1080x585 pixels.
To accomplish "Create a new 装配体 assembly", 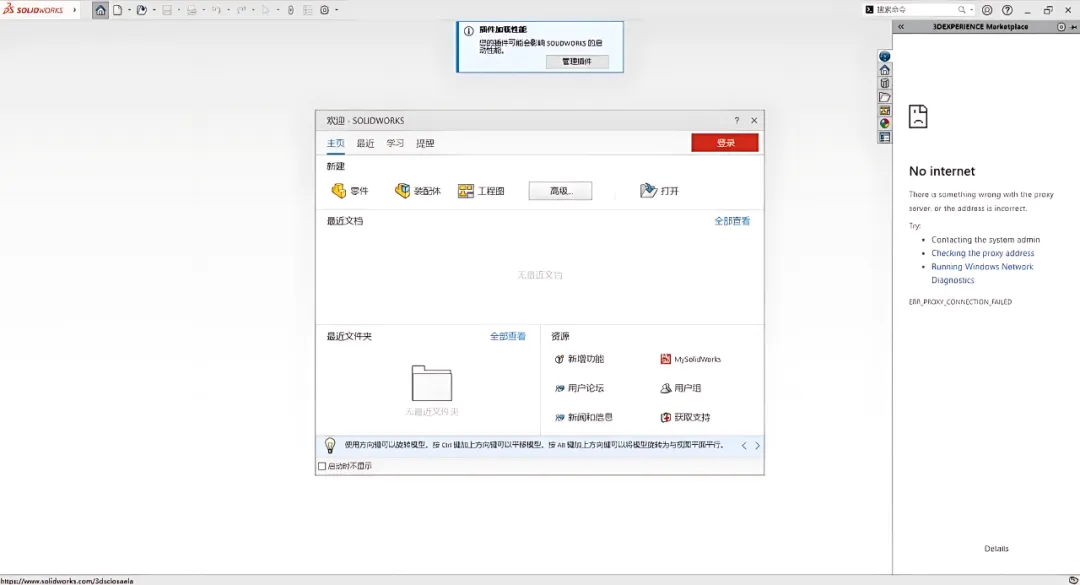I will [417, 191].
